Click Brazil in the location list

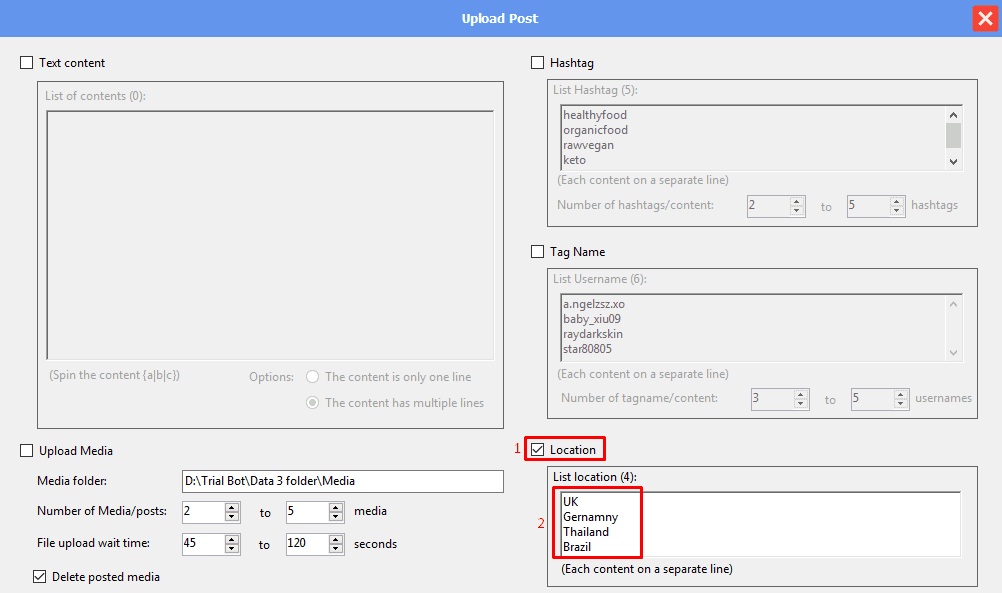pyautogui.click(x=577, y=547)
